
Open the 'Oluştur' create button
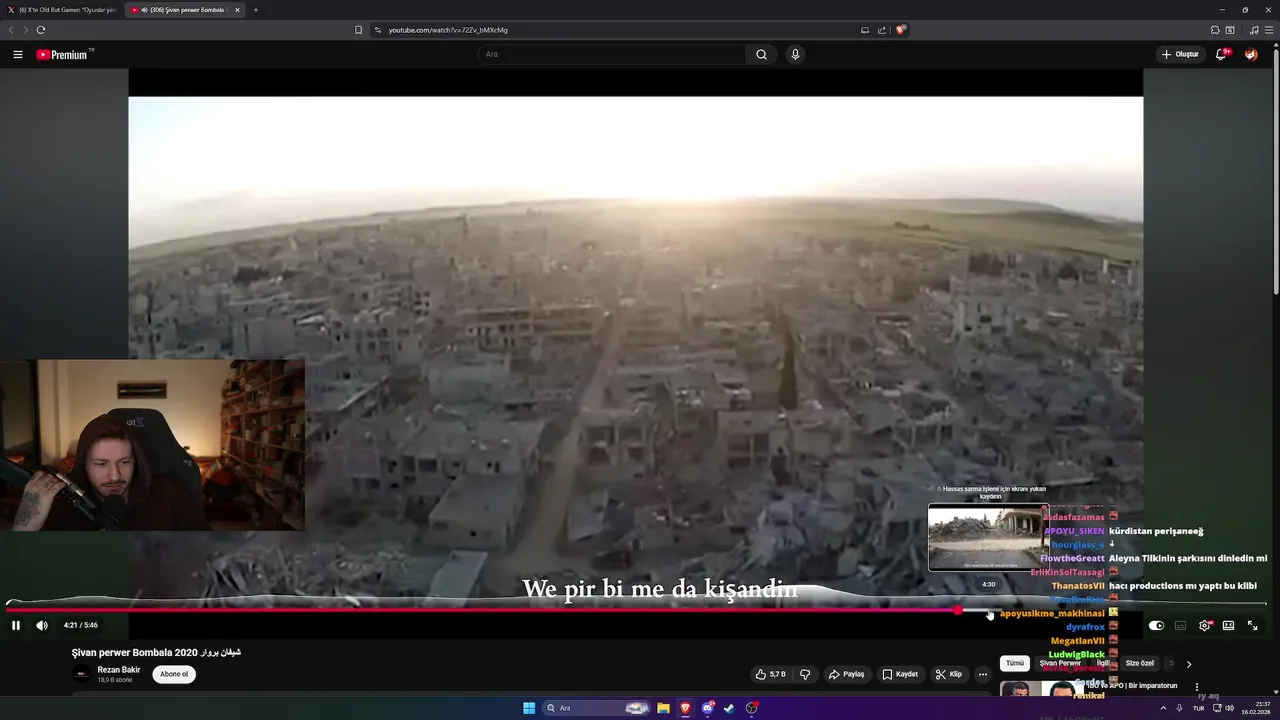(x=1180, y=54)
